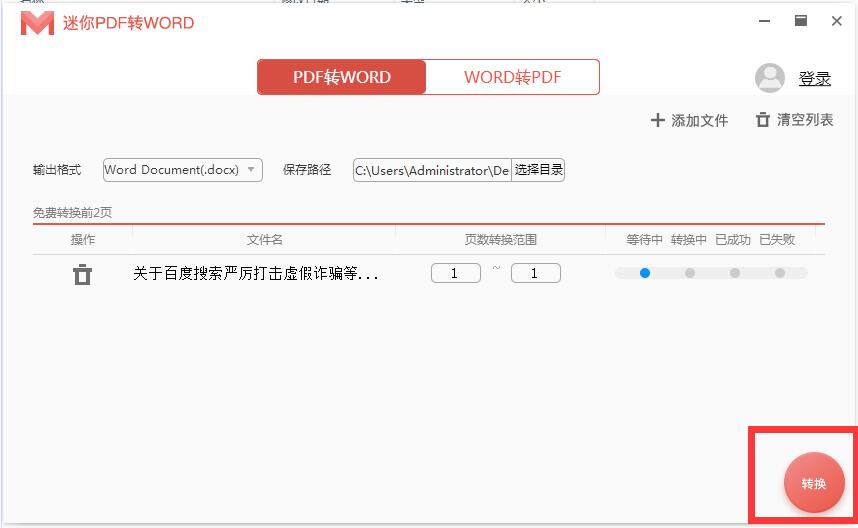
Task: Edit the end page number field
Action: (535, 273)
